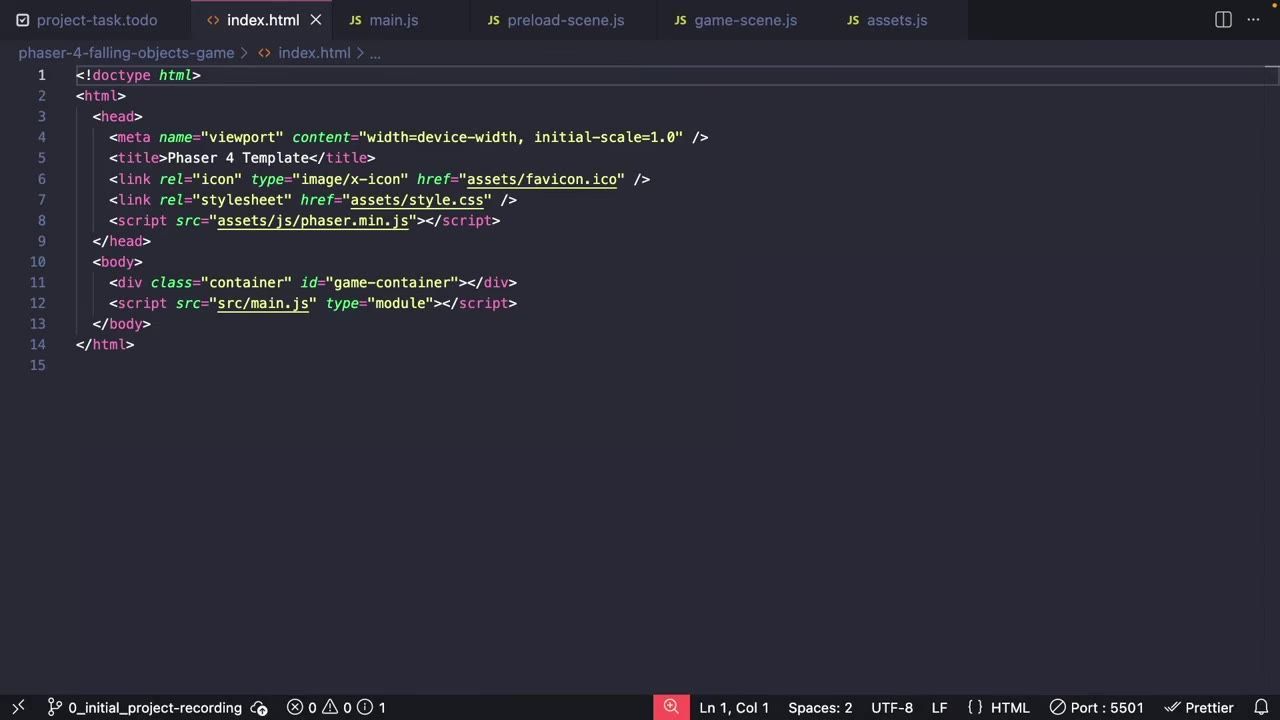Follow the assets/style.css link

[417, 200]
